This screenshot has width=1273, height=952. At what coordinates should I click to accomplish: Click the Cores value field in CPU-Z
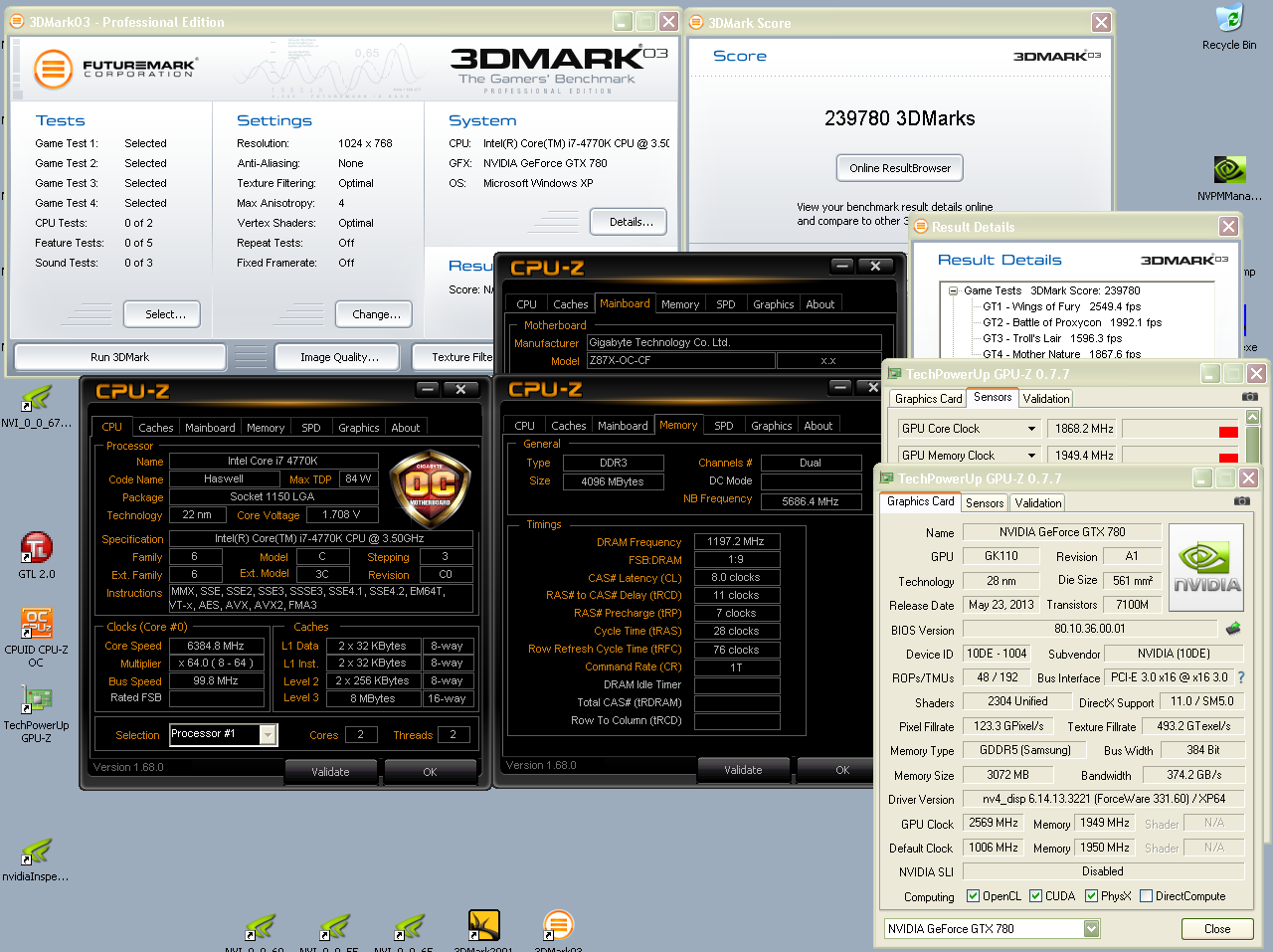pos(360,735)
